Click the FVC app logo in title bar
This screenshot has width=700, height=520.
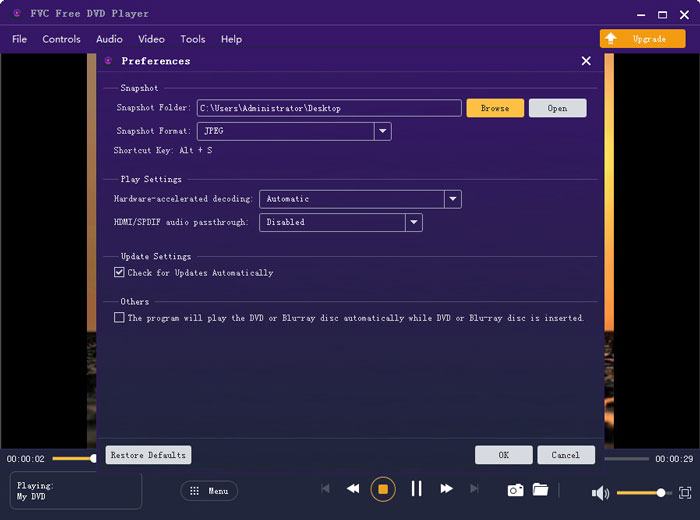(17, 13)
